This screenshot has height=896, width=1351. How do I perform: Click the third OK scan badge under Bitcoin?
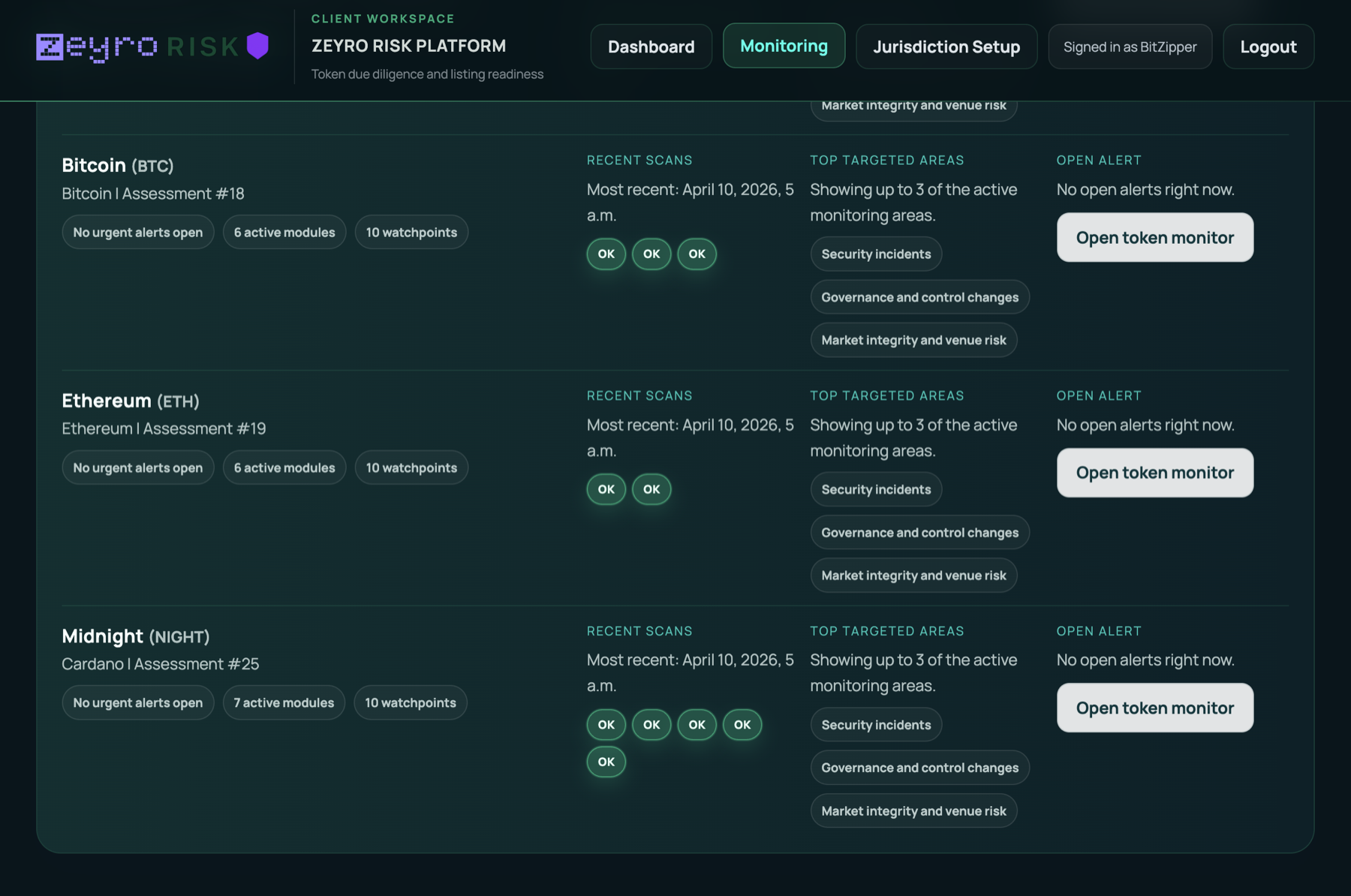click(697, 254)
